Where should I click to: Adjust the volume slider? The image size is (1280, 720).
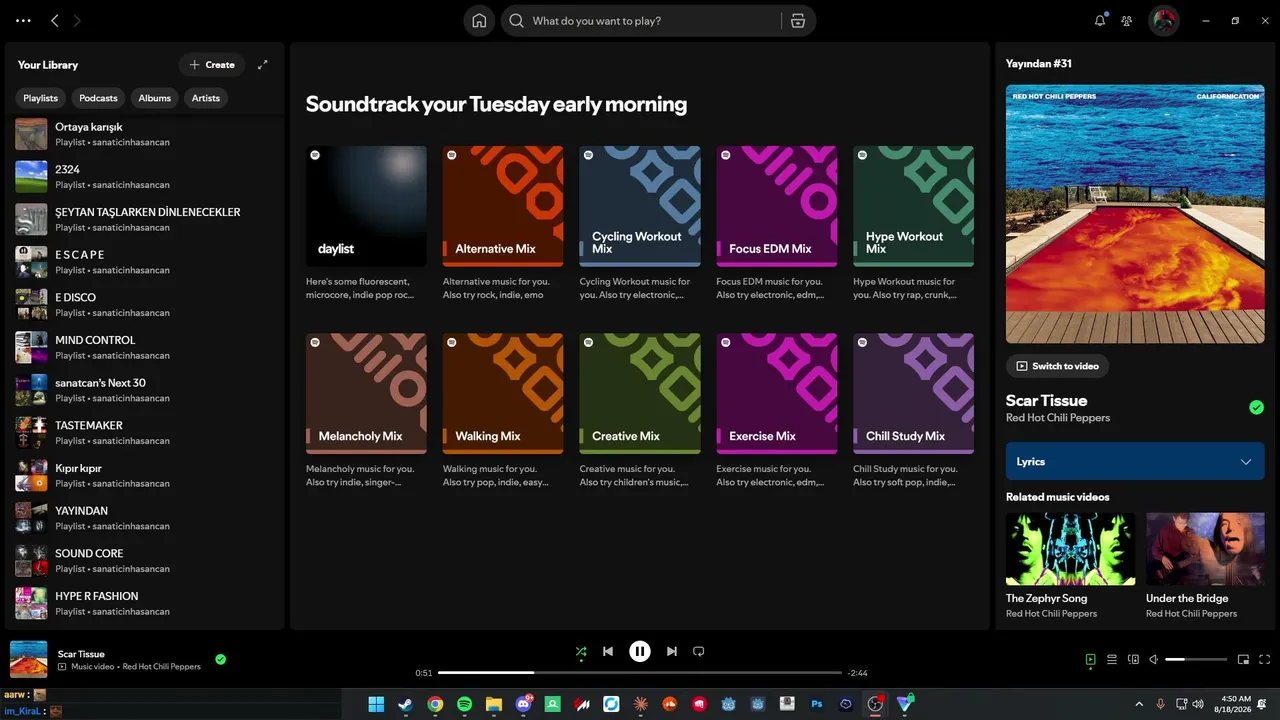pyautogui.click(x=1196, y=659)
